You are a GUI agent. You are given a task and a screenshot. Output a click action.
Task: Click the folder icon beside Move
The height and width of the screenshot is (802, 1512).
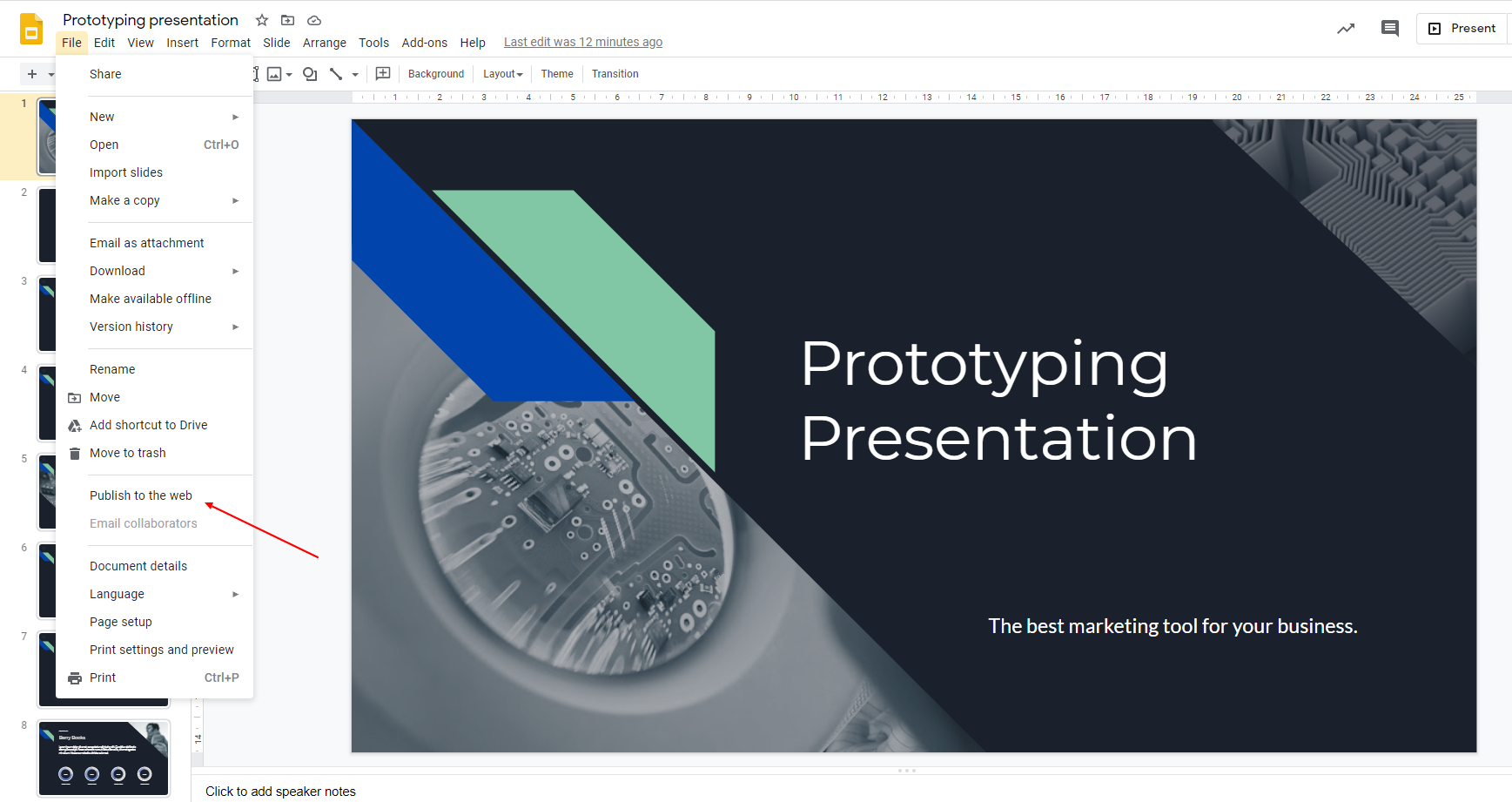[x=75, y=398]
